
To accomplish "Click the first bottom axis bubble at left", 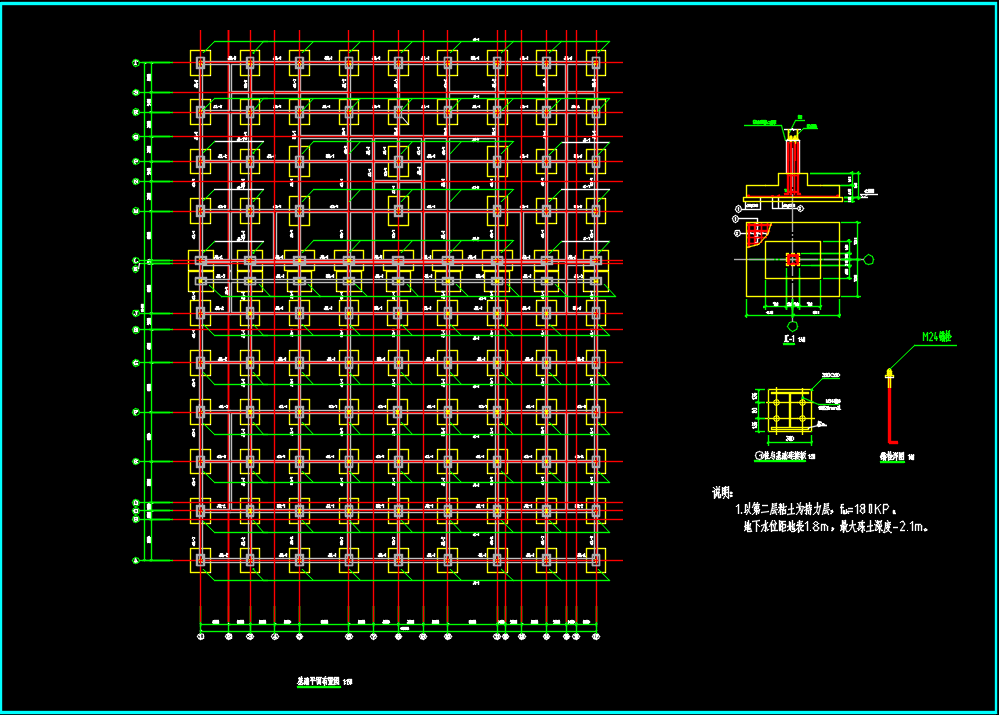I will (x=201, y=635).
